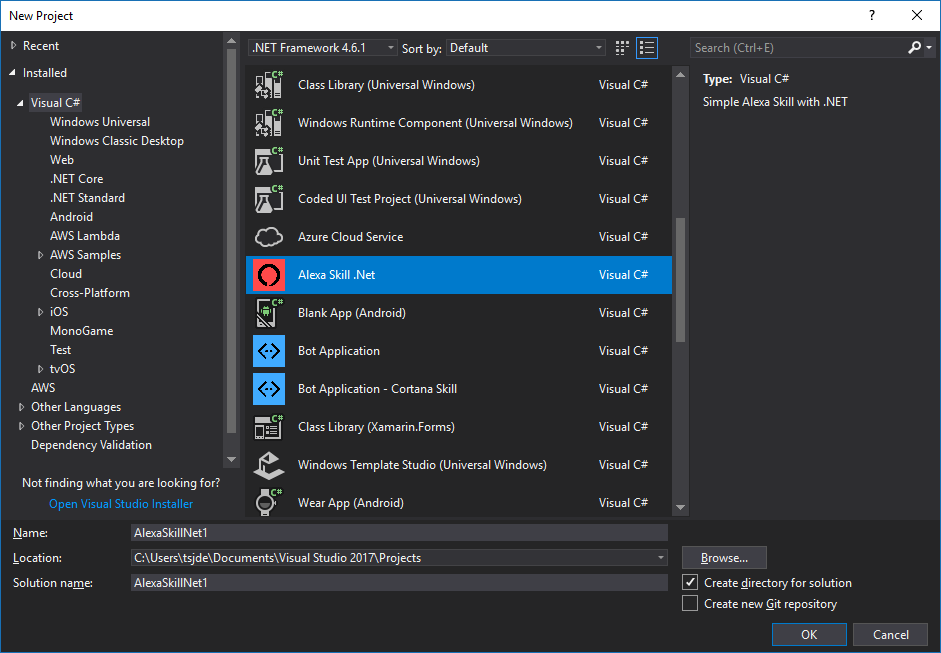Image resolution: width=941 pixels, height=653 pixels.
Task: Switch to medium icons list view
Action: tap(647, 48)
